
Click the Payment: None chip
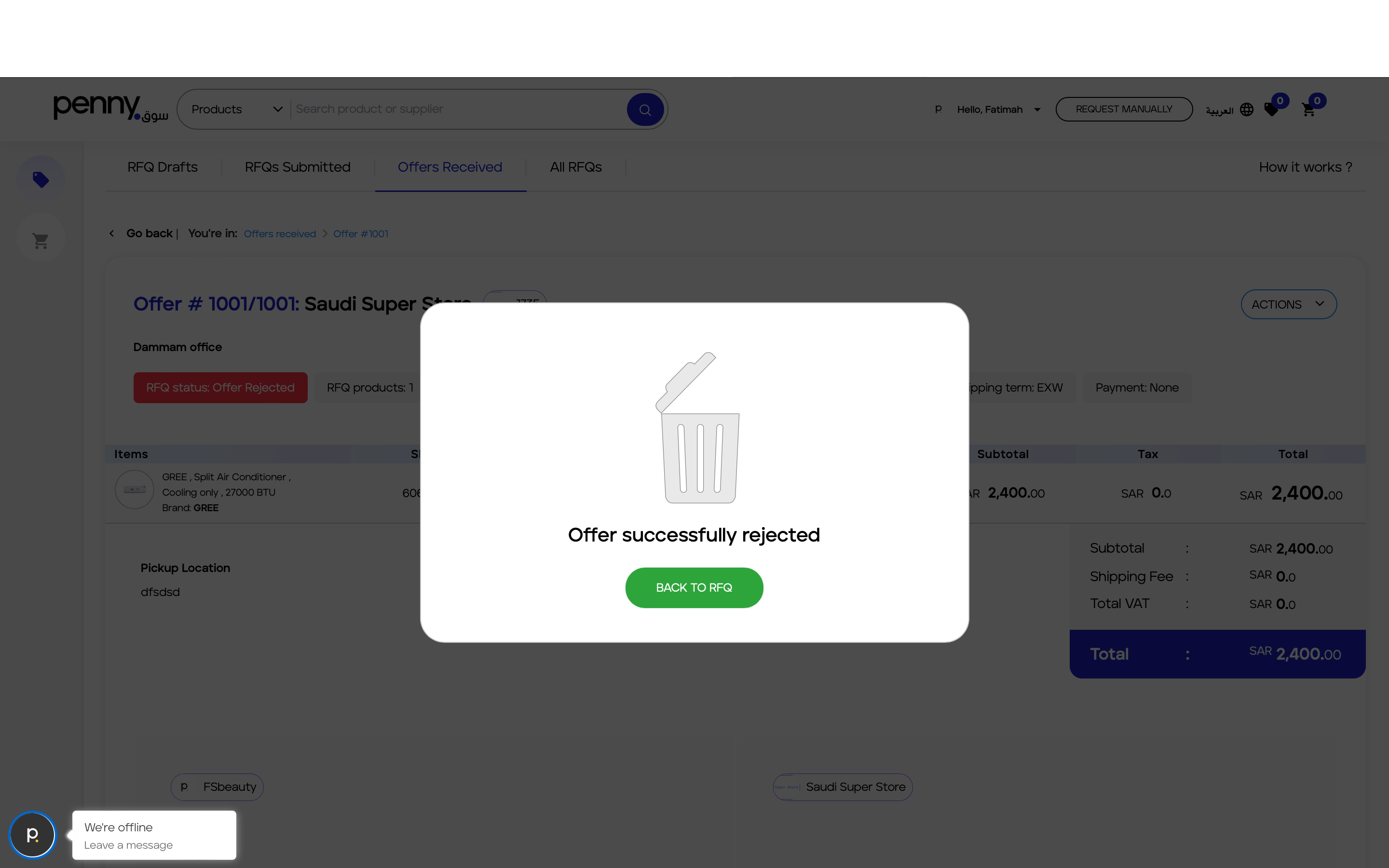pos(1137,388)
